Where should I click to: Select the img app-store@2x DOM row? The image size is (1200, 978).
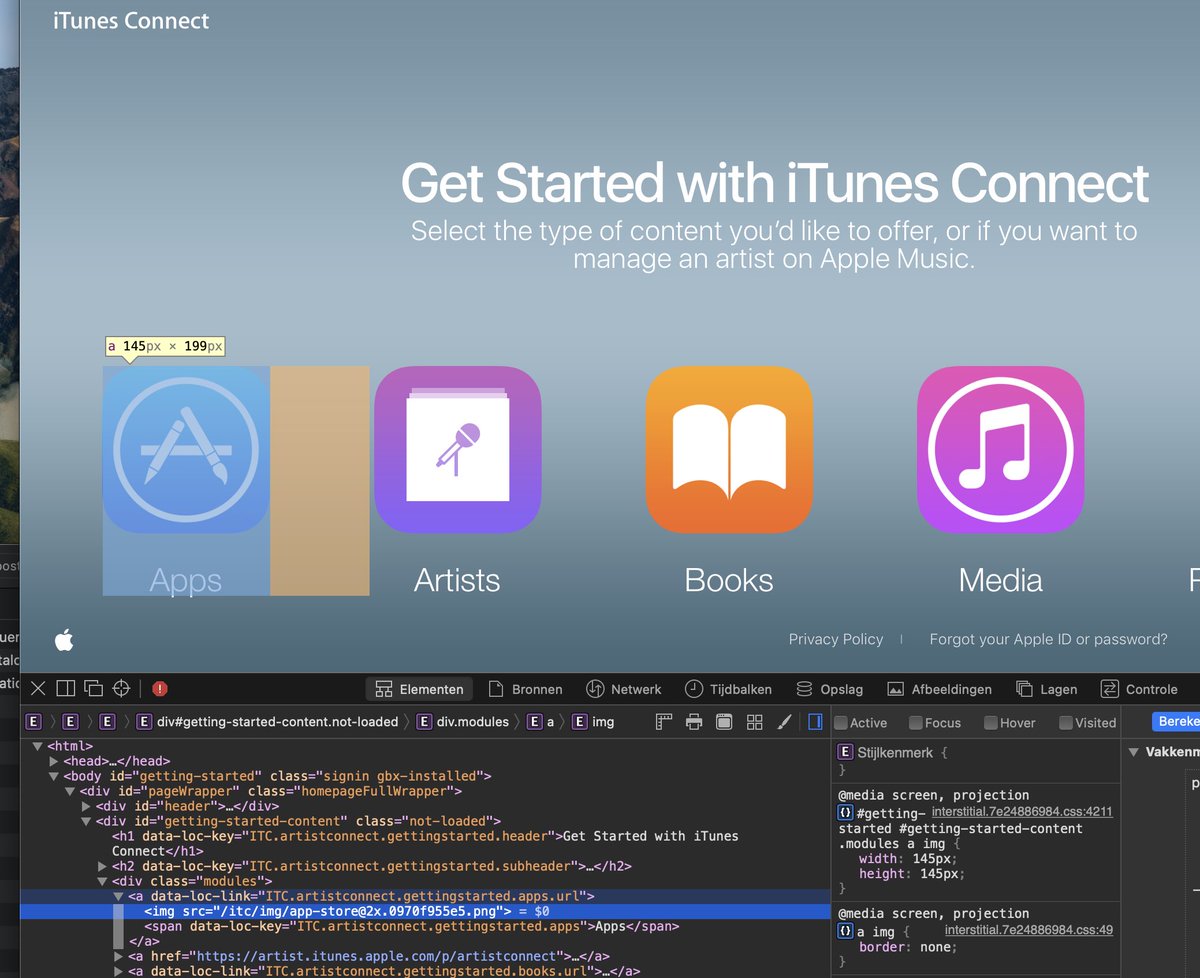click(425, 911)
